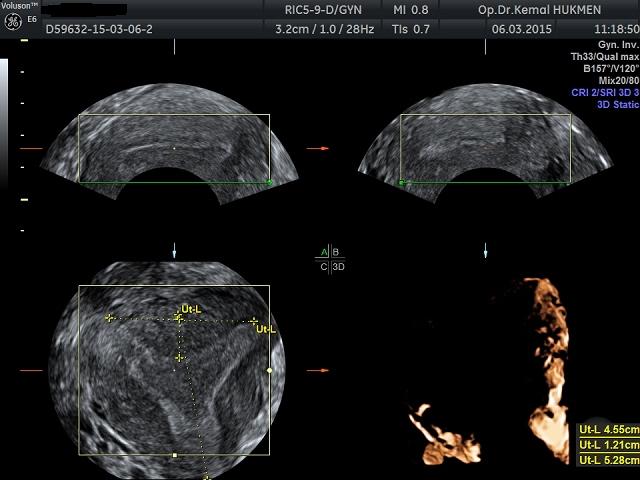Screen dimensions: 640x480
Task: Select quadrant C in the plane selector
Action: (x=324, y=267)
